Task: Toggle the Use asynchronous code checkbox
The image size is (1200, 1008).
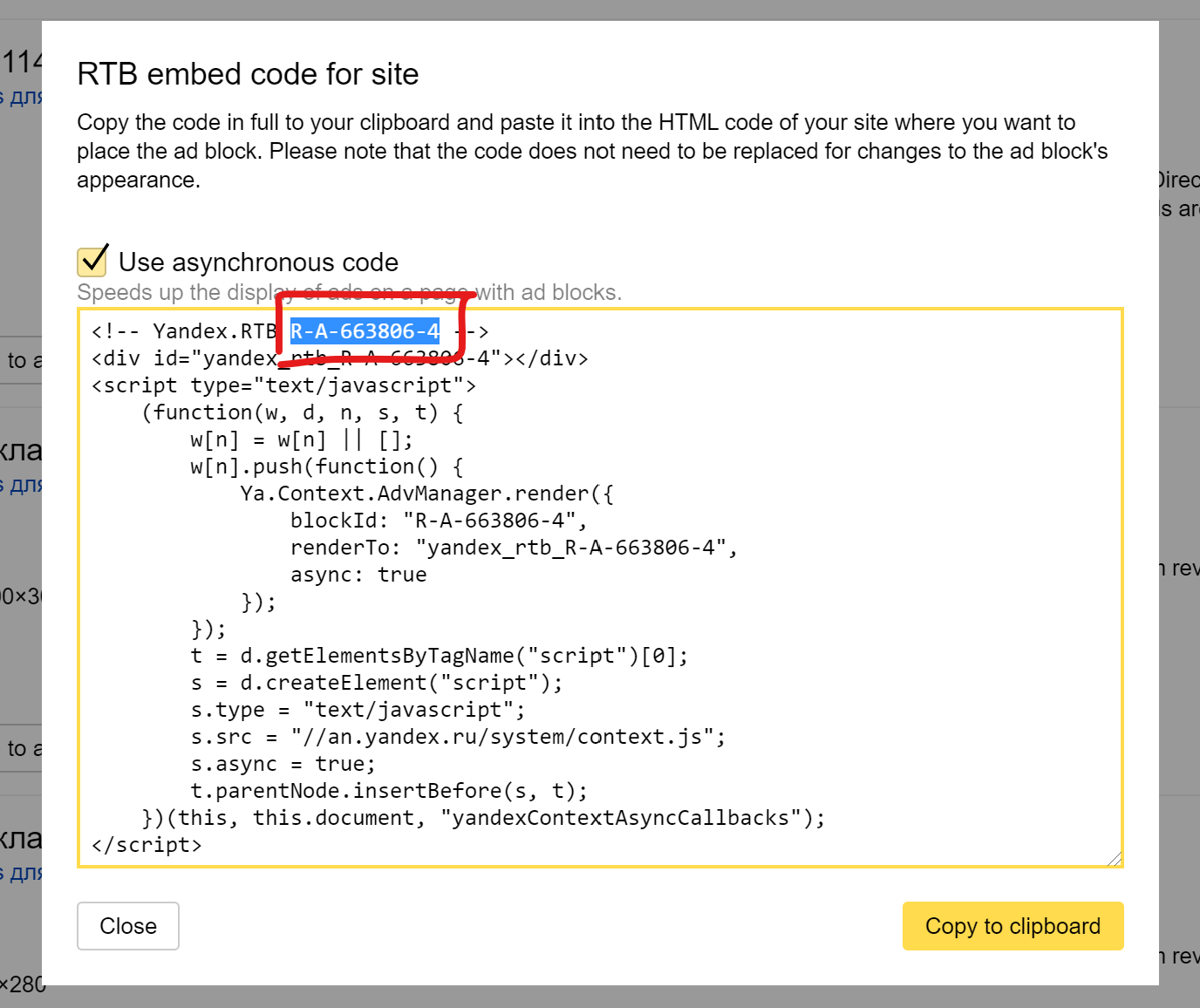Action: tap(92, 261)
